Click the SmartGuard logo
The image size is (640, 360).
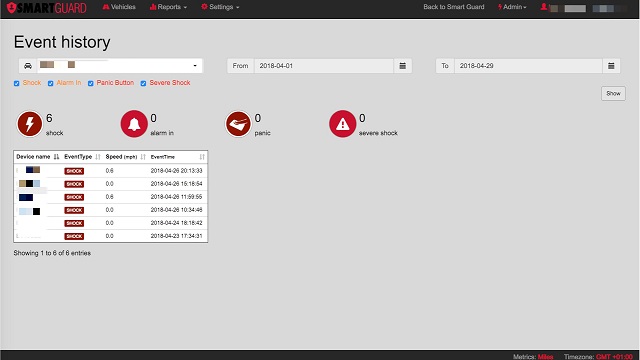pos(47,7)
